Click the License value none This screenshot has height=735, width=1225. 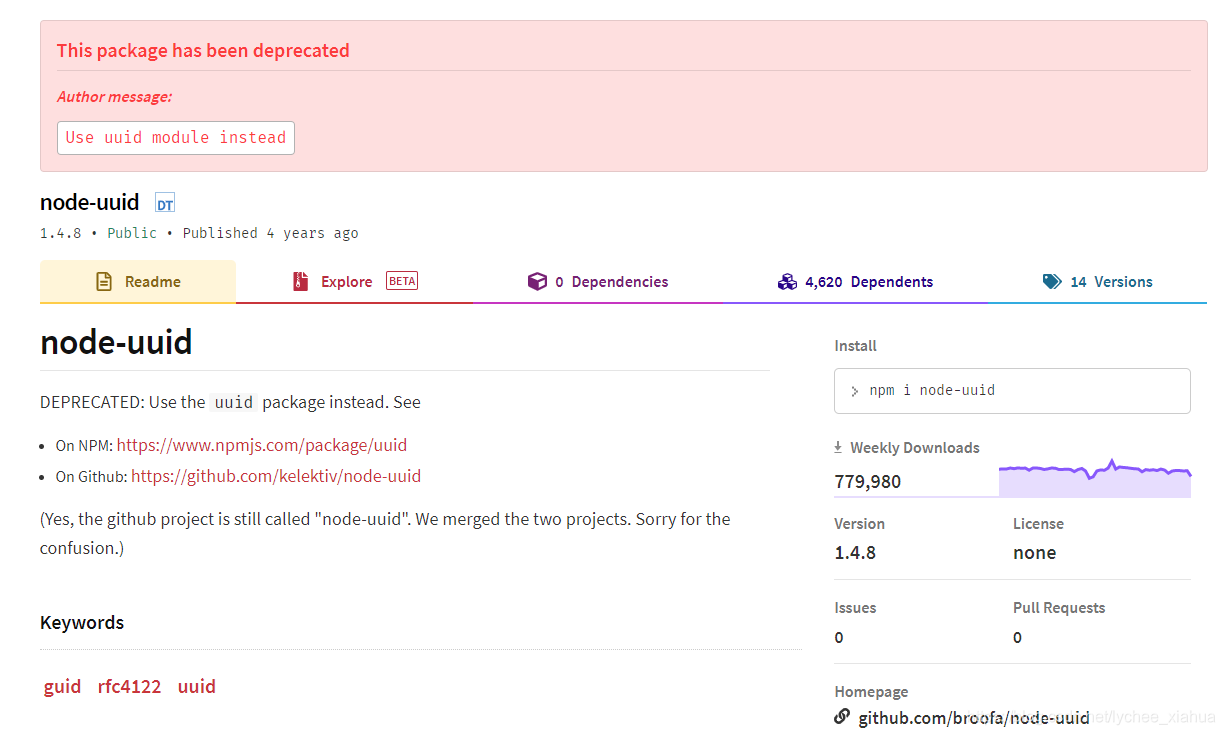coord(1035,553)
